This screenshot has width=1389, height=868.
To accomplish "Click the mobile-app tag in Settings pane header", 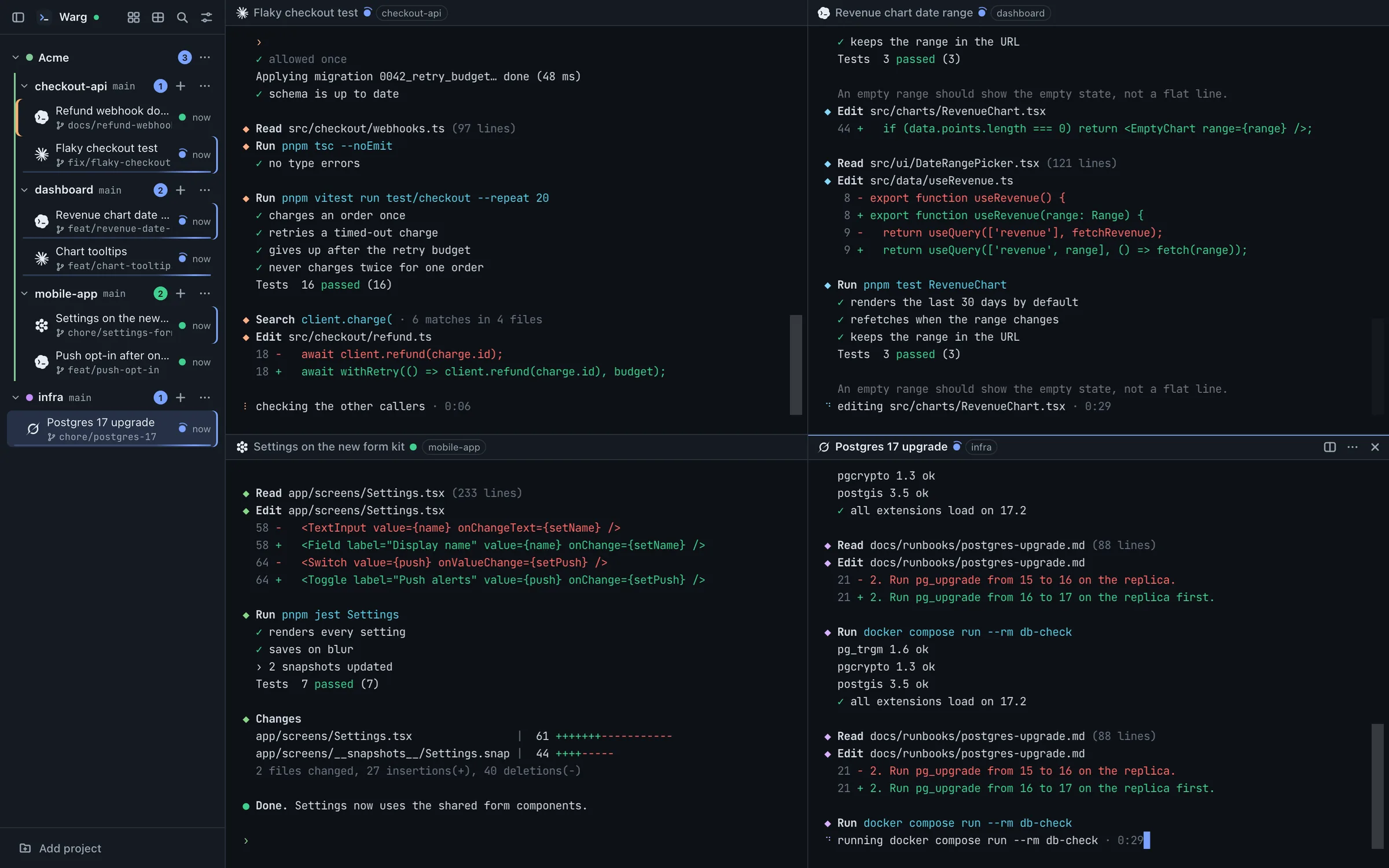I will [454, 447].
